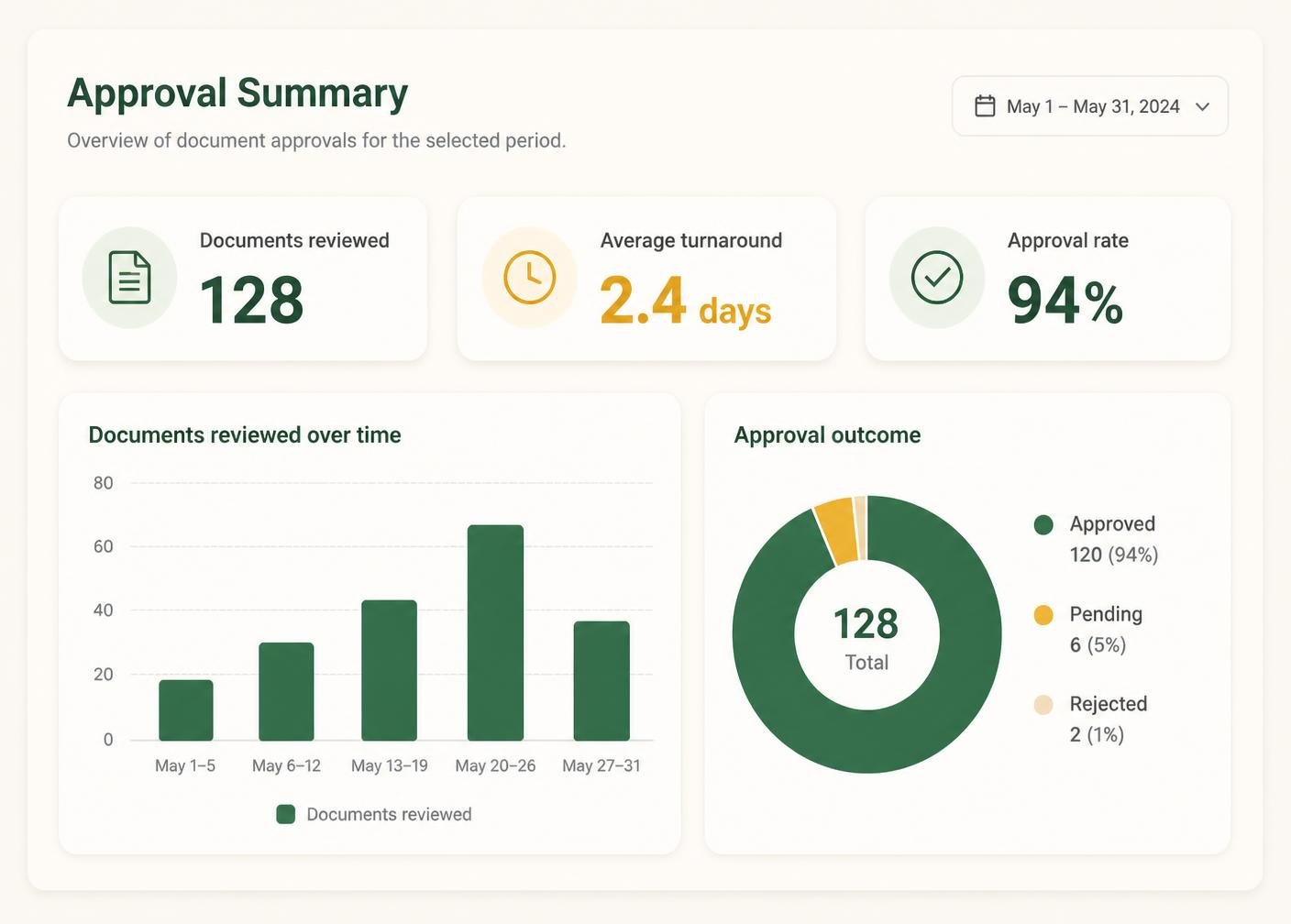Click the Rejected legend label
The image size is (1291, 924).
[x=1109, y=703]
